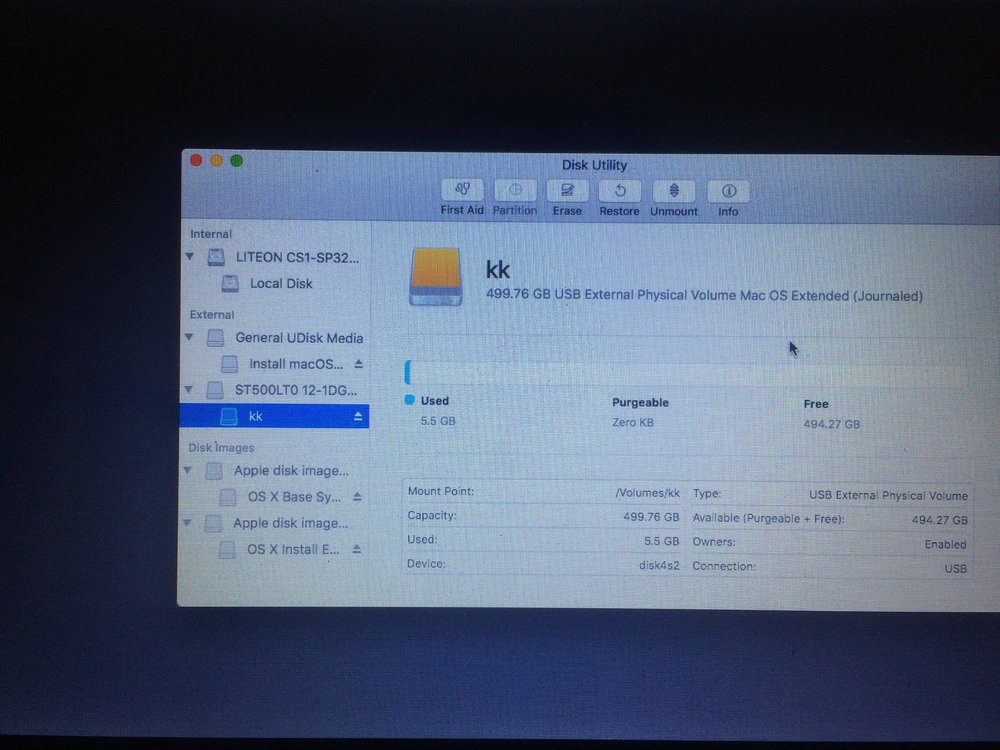
Task: Click the disk usage bar
Action: click(x=688, y=372)
